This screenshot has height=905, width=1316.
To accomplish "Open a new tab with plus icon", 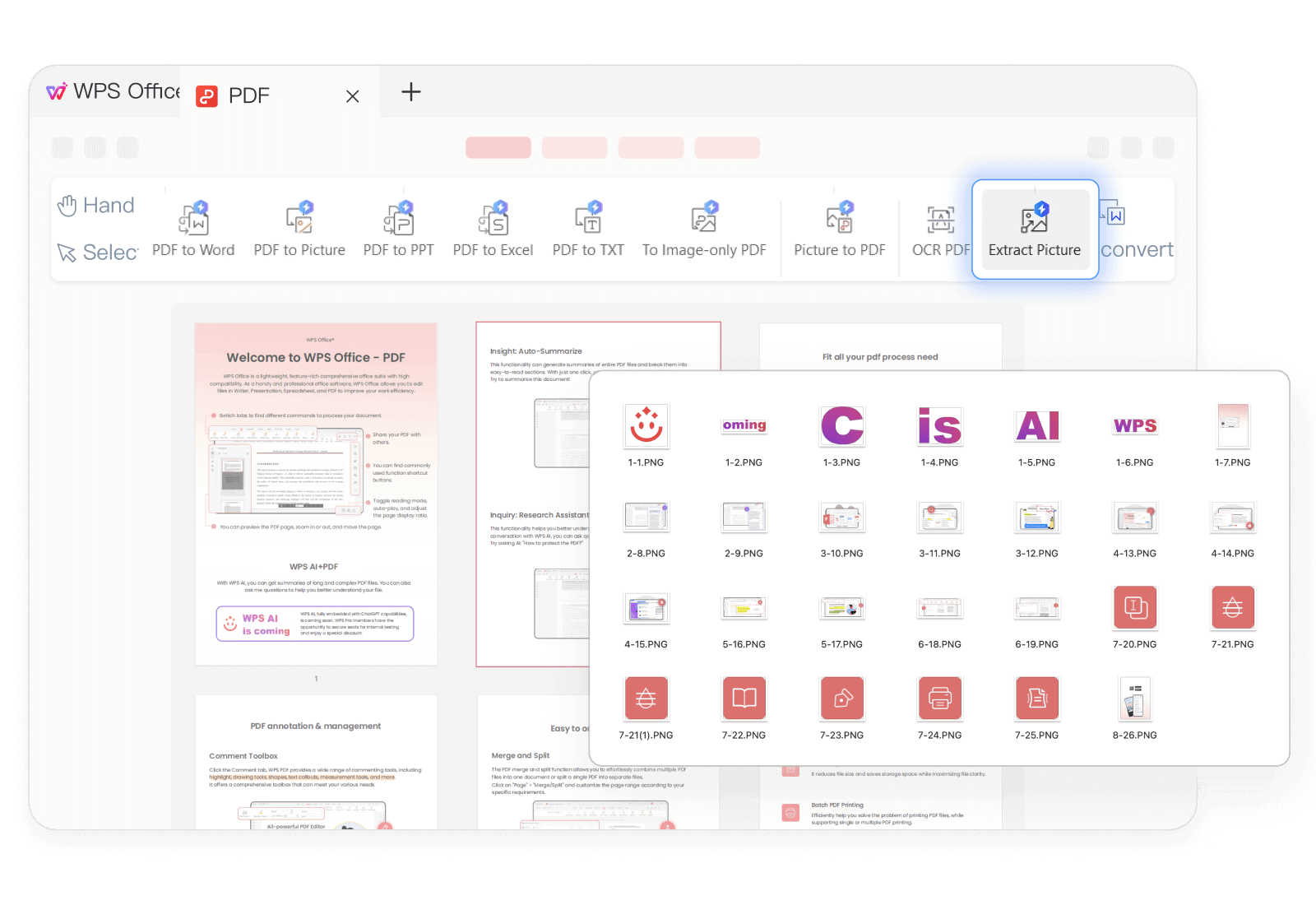I will (410, 92).
